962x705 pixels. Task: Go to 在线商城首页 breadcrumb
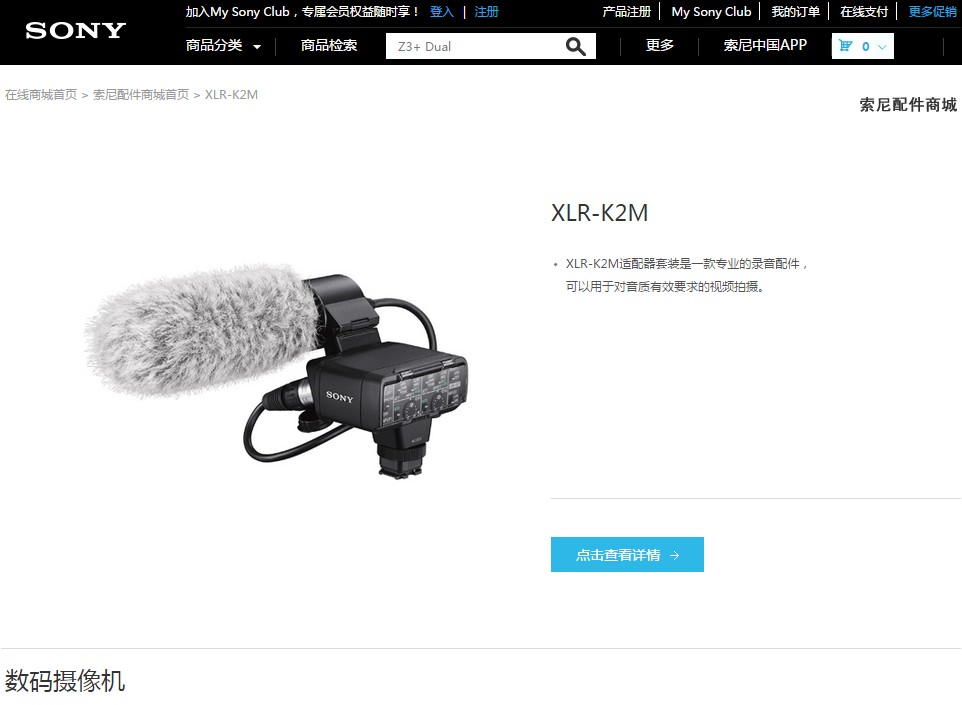[41, 94]
